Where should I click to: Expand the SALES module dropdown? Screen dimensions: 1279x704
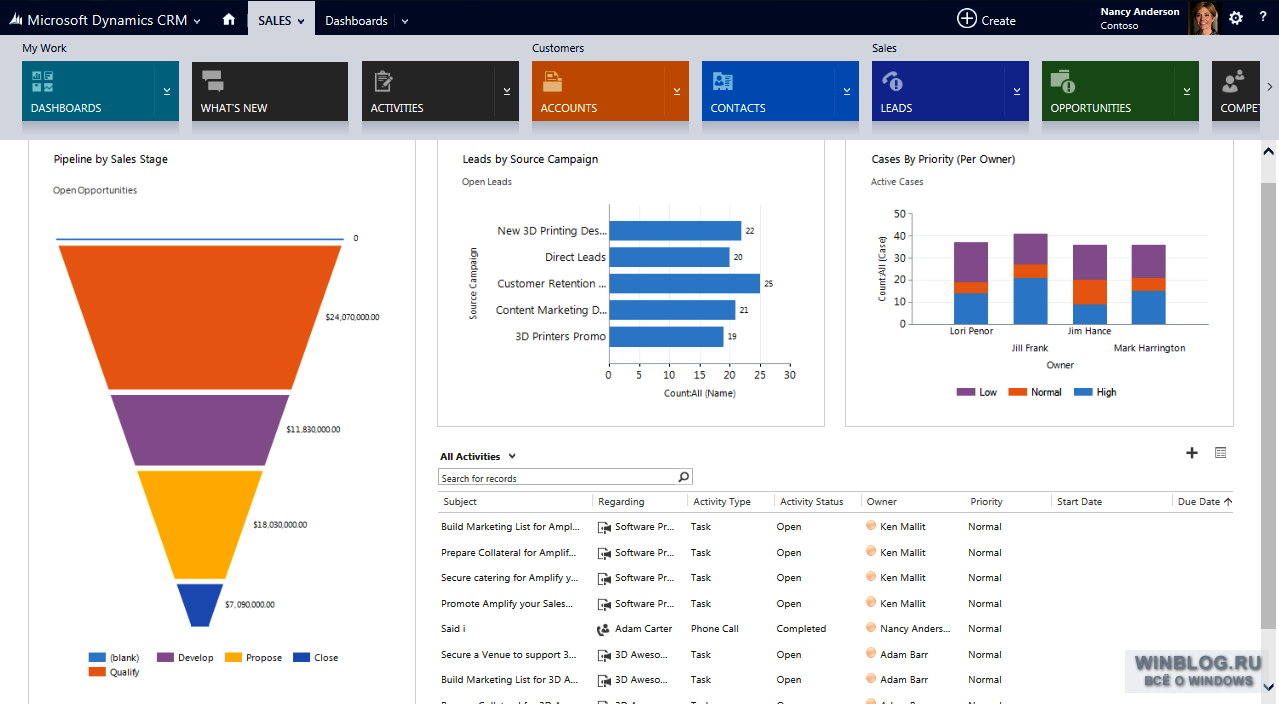pyautogui.click(x=300, y=21)
